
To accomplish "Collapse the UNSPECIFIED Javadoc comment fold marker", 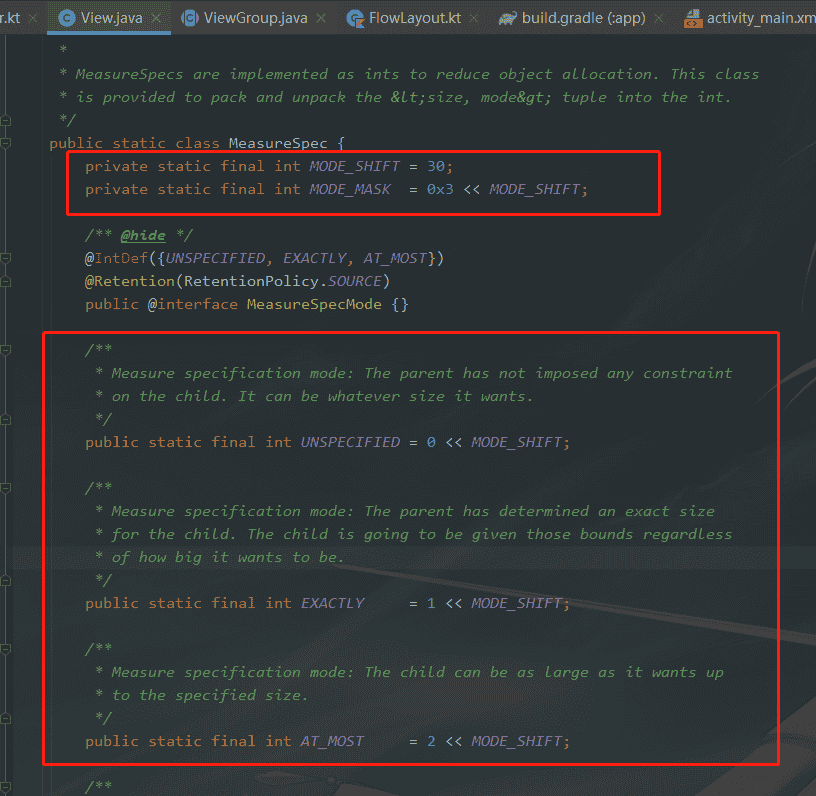I will tap(6, 350).
